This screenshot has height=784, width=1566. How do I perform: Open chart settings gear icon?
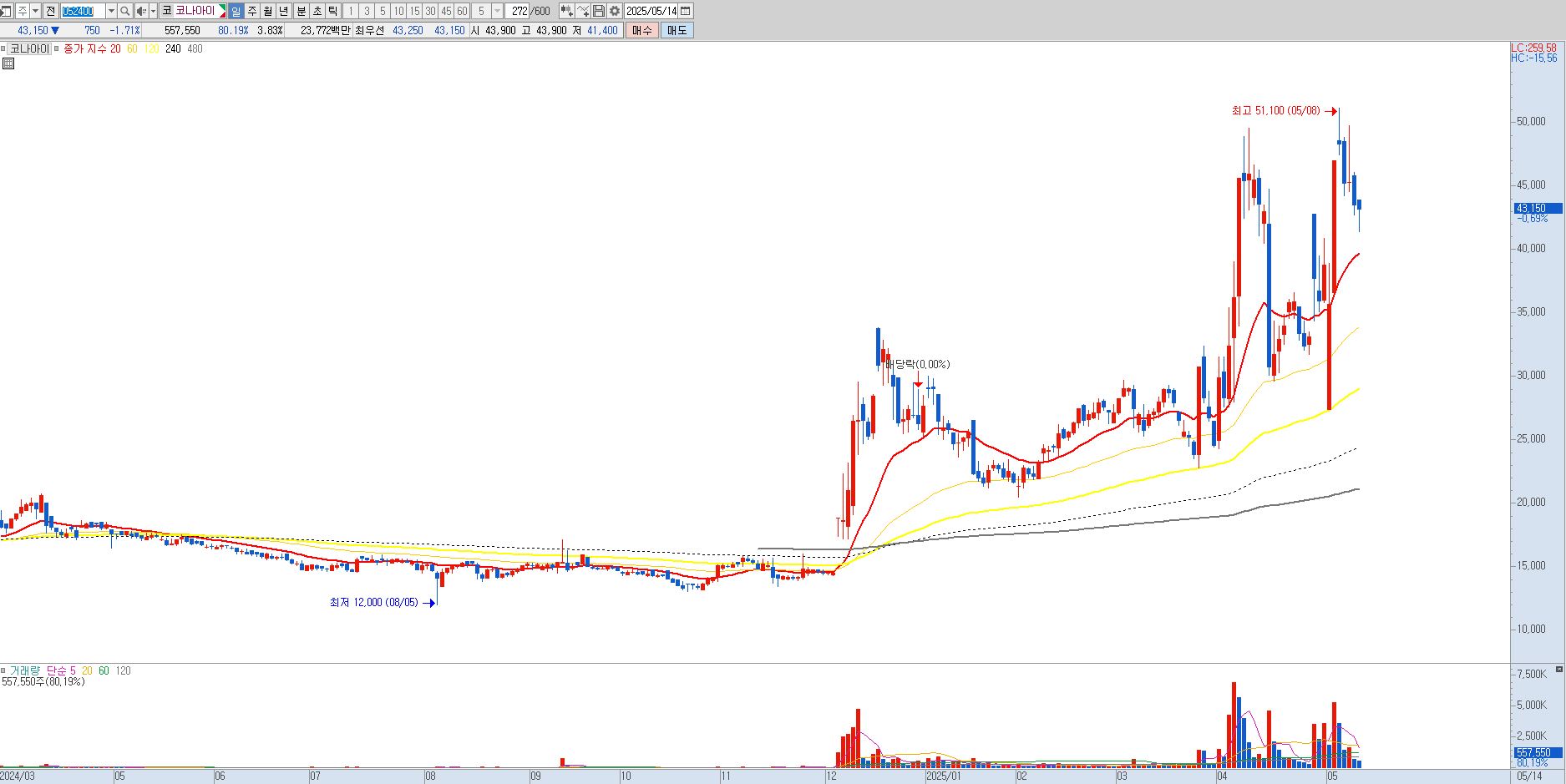point(615,11)
